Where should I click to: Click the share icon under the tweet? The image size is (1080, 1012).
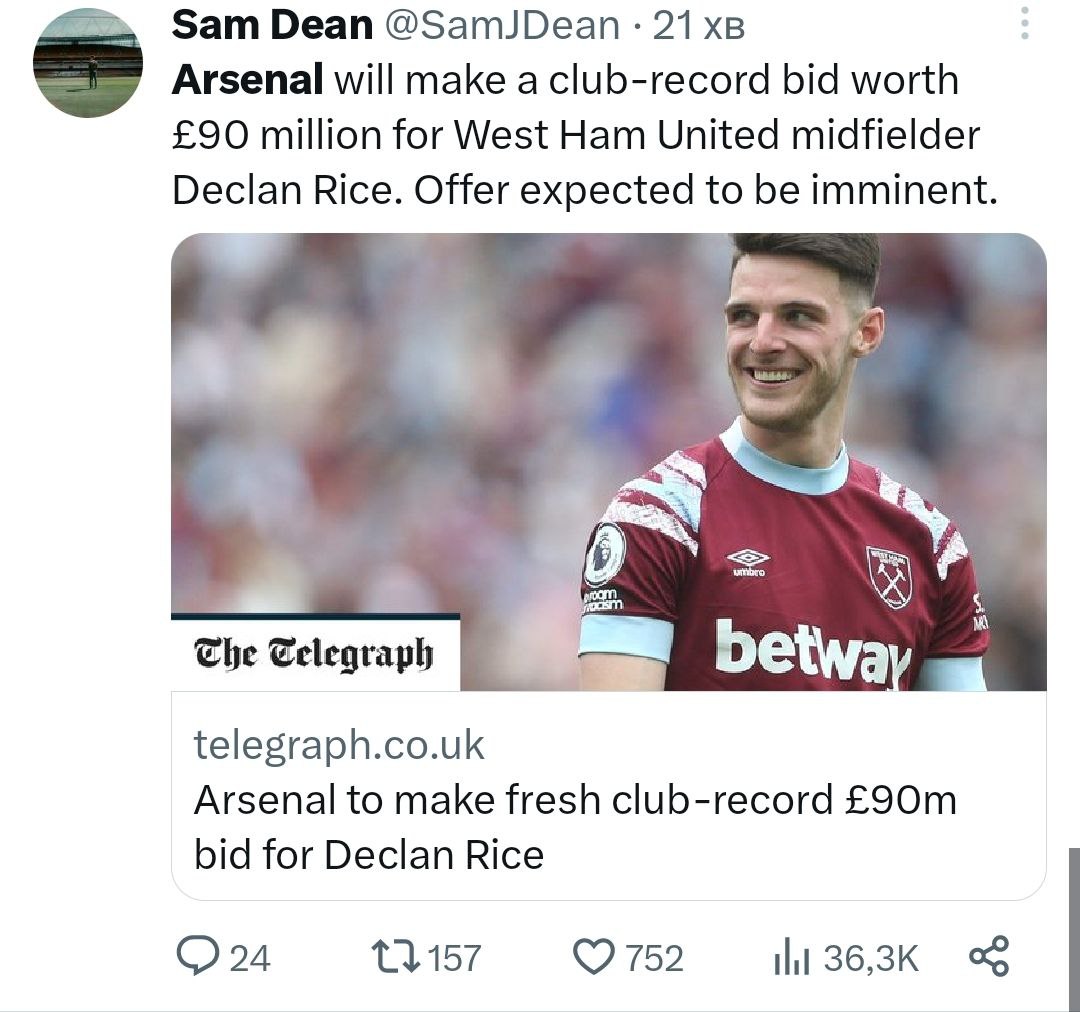[989, 957]
